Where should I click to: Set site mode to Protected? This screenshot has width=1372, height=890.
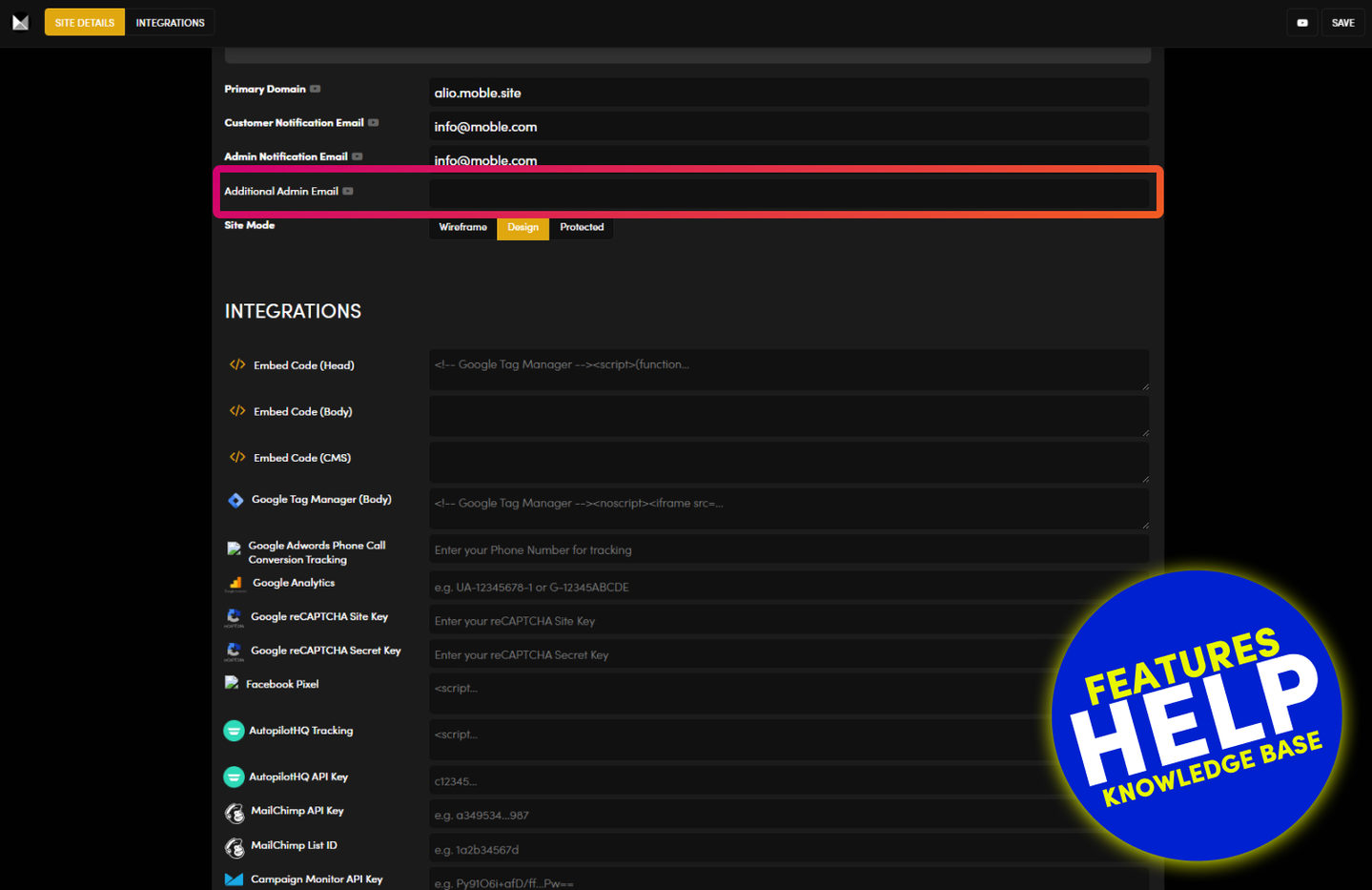(x=582, y=227)
